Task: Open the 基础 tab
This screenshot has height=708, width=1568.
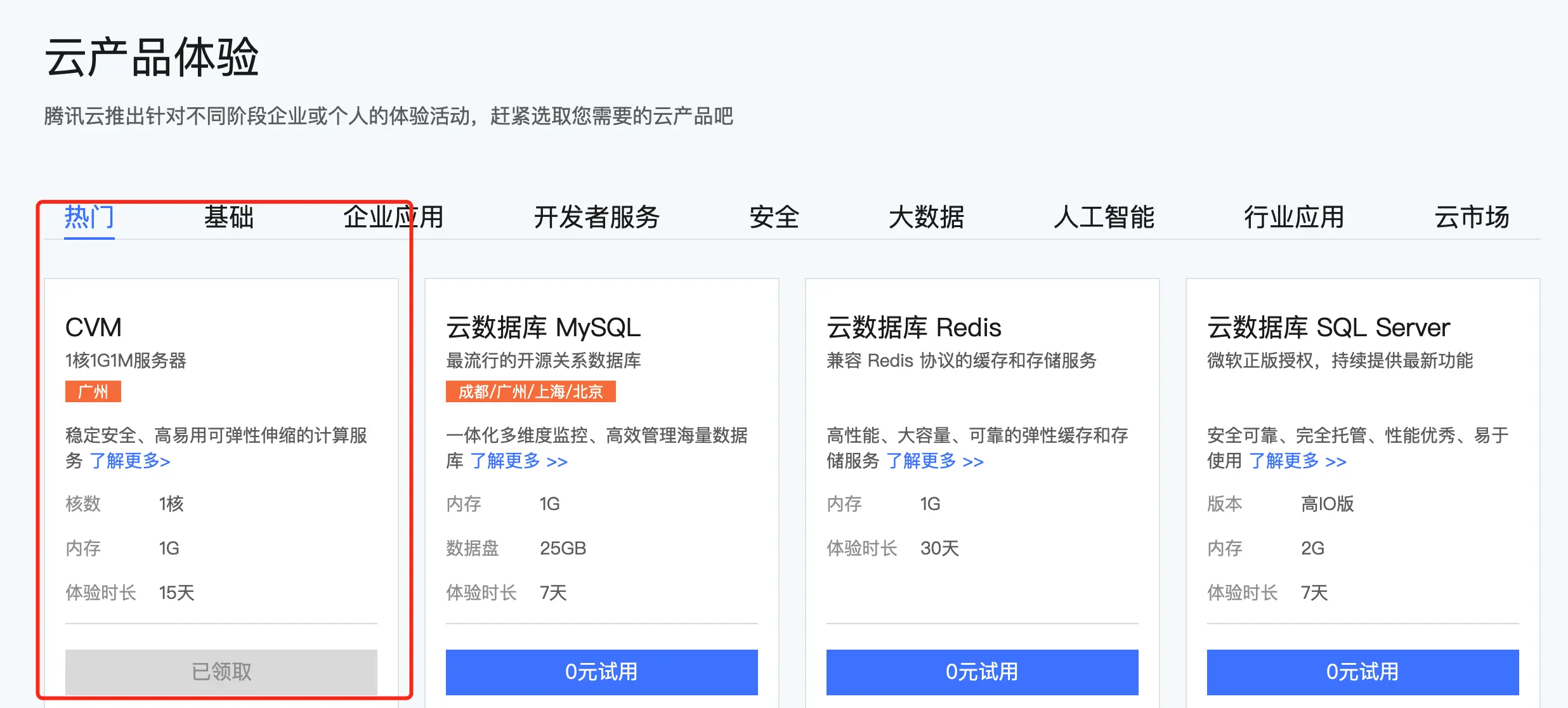Action: [229, 217]
